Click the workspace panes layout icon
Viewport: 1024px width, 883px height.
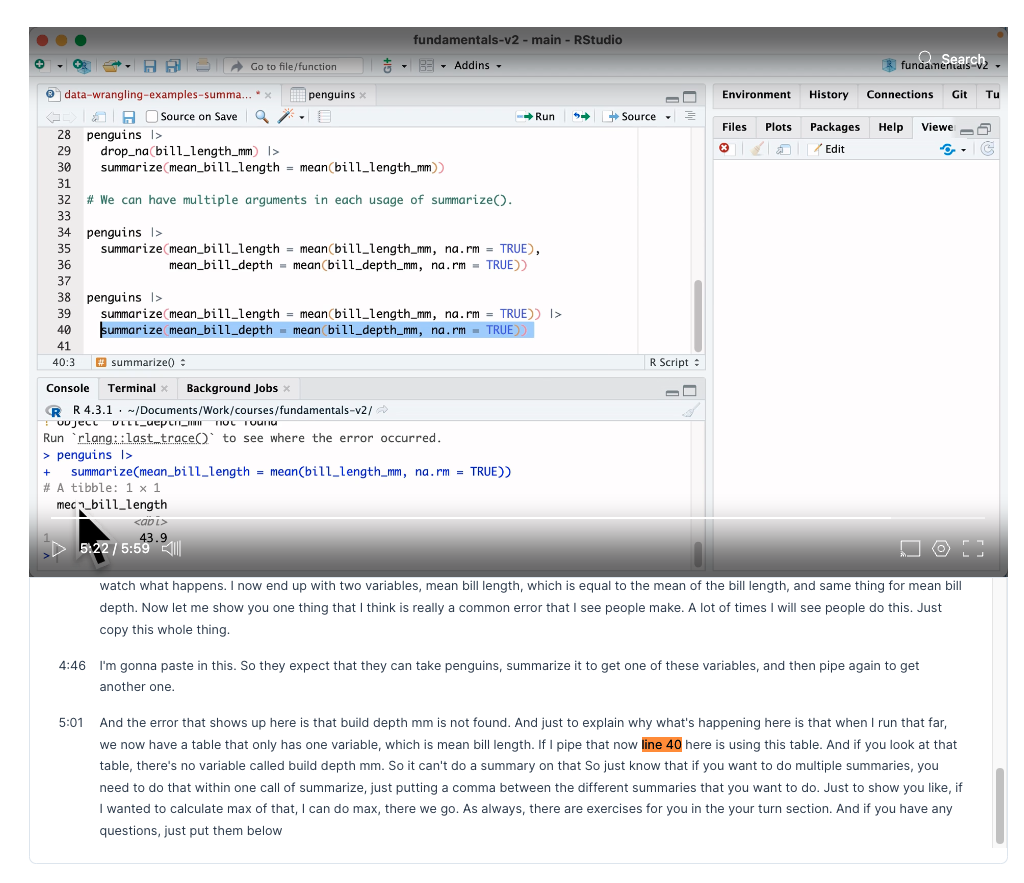click(x=426, y=65)
